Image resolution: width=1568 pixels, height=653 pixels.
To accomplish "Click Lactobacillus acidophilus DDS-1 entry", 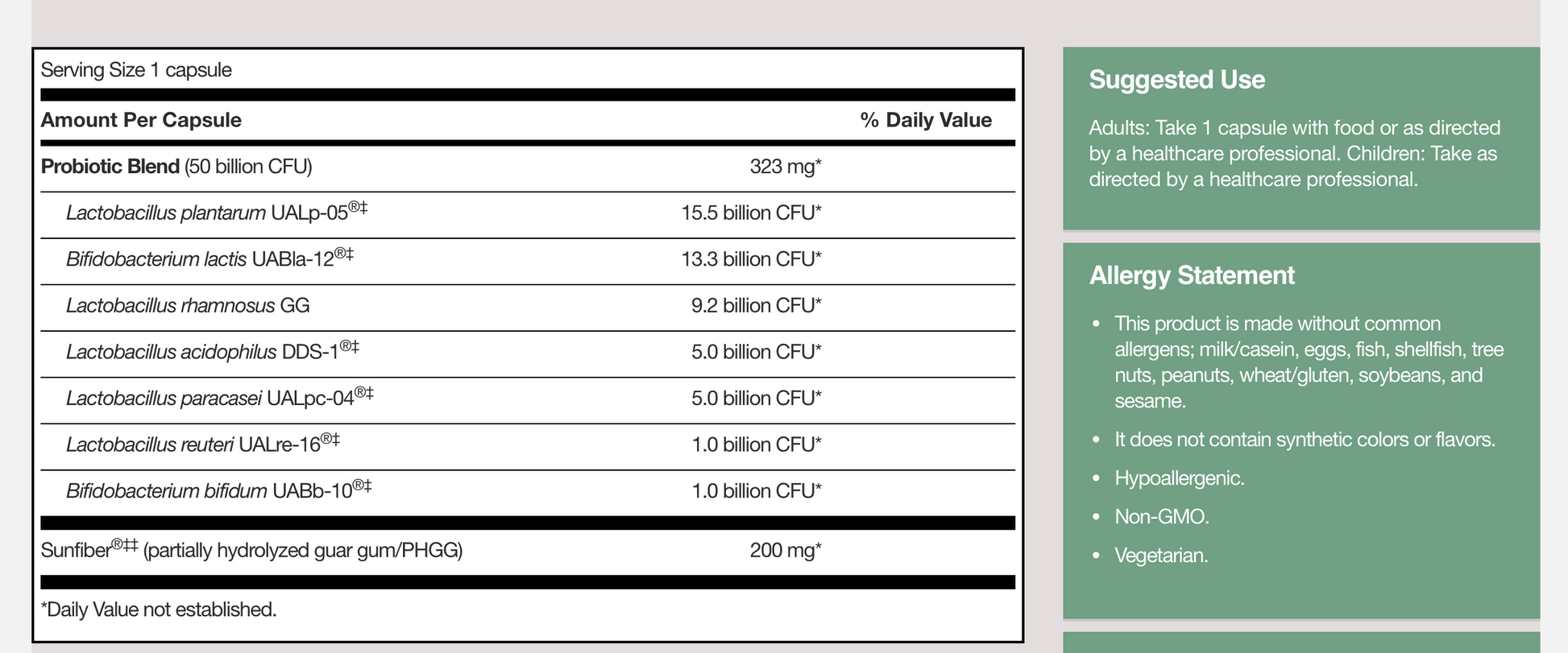I will pyautogui.click(x=212, y=352).
